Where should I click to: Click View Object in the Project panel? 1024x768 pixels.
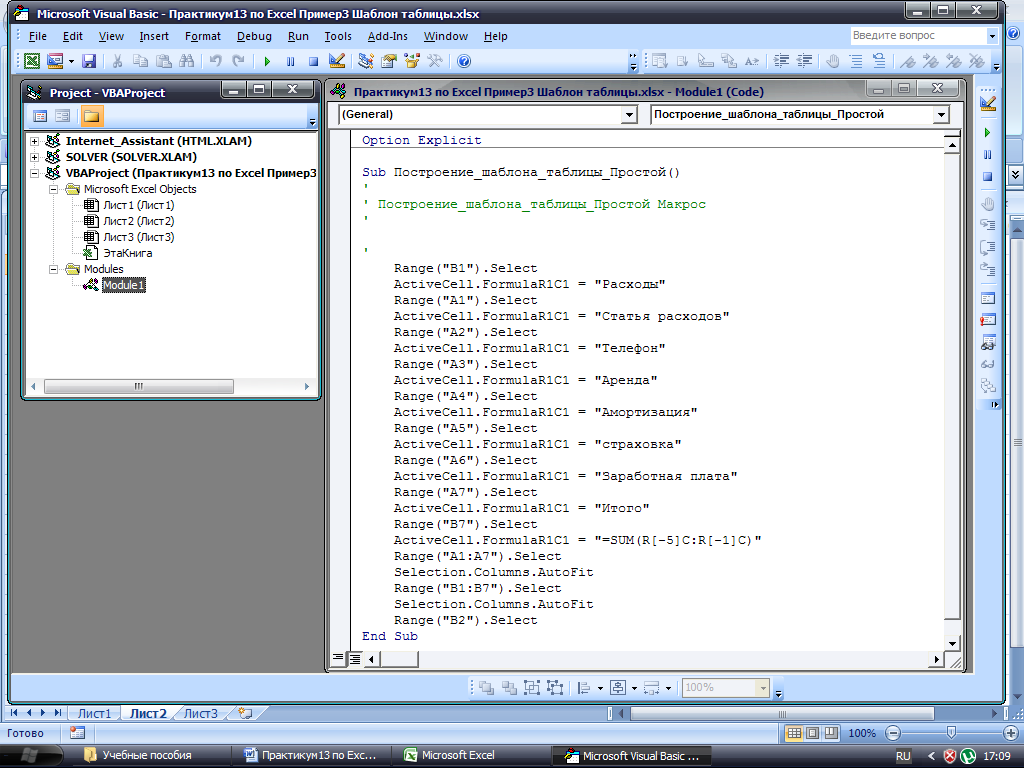pyautogui.click(x=63, y=116)
